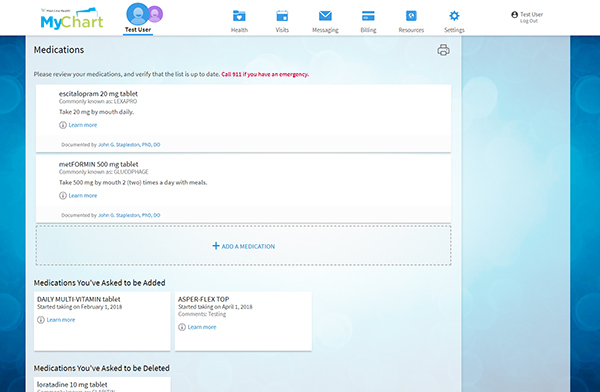Click the MyChart logo
Viewport: 600px width, 392px height.
72,19
